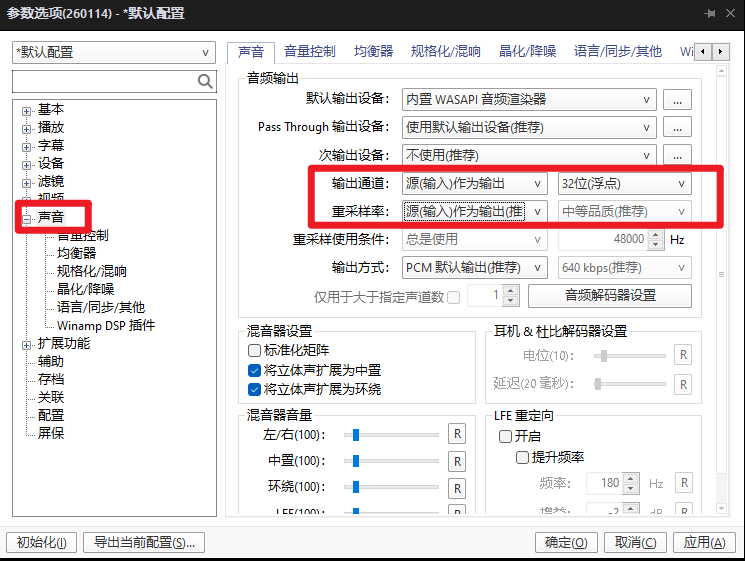Click the search magnifier icon
Viewport: 745px width, 561px height.
[205, 82]
